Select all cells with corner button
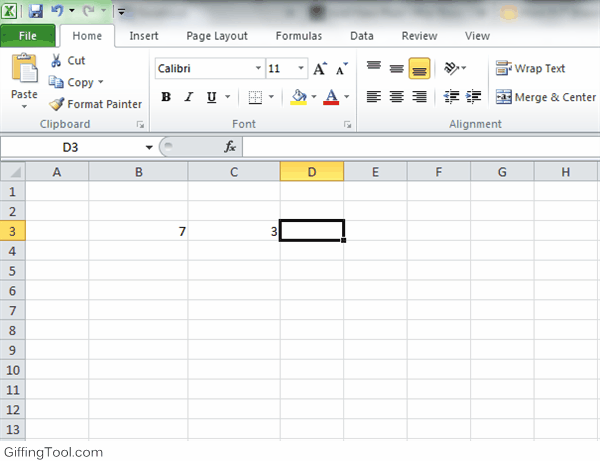 13,172
